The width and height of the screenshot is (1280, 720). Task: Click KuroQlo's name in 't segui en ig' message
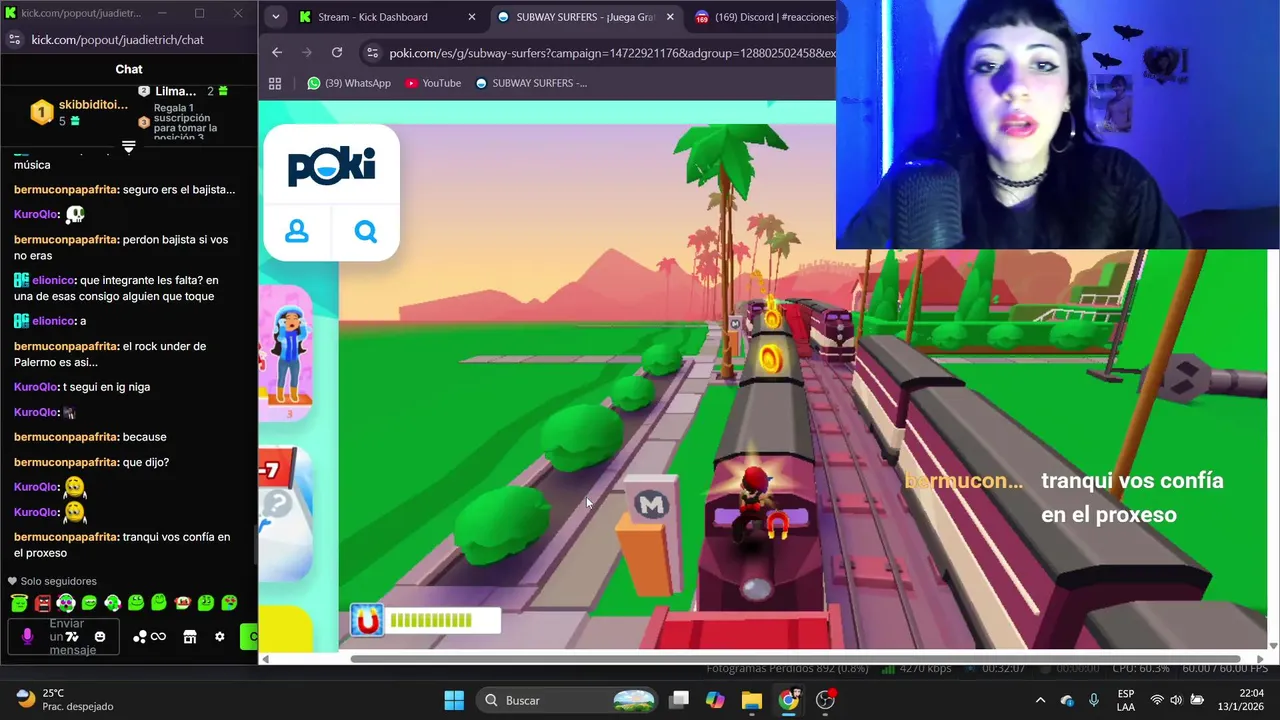36,387
